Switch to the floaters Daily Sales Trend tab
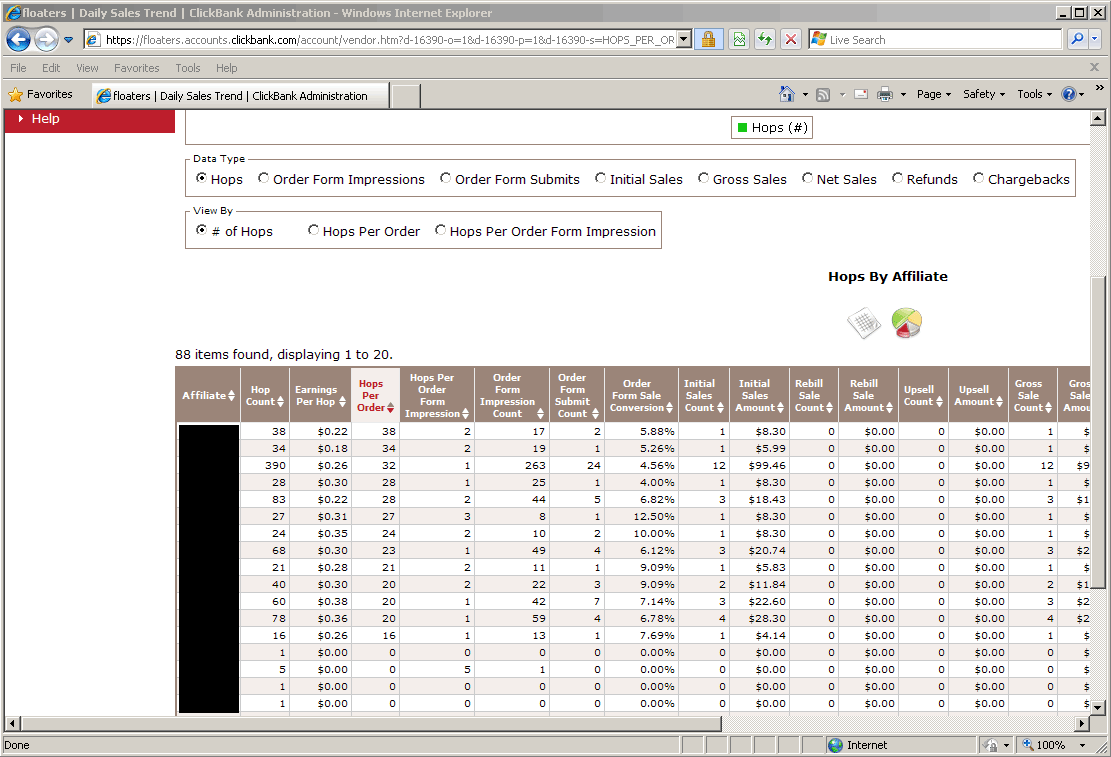1111x757 pixels. point(240,96)
